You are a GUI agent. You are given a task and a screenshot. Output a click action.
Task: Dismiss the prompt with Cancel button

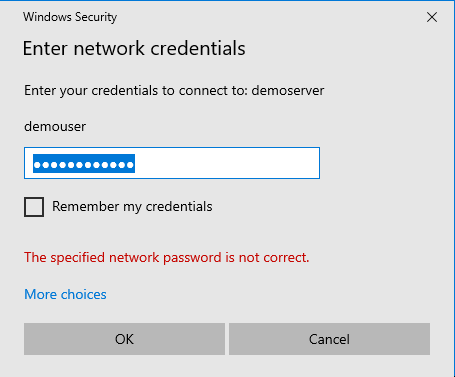coord(329,339)
